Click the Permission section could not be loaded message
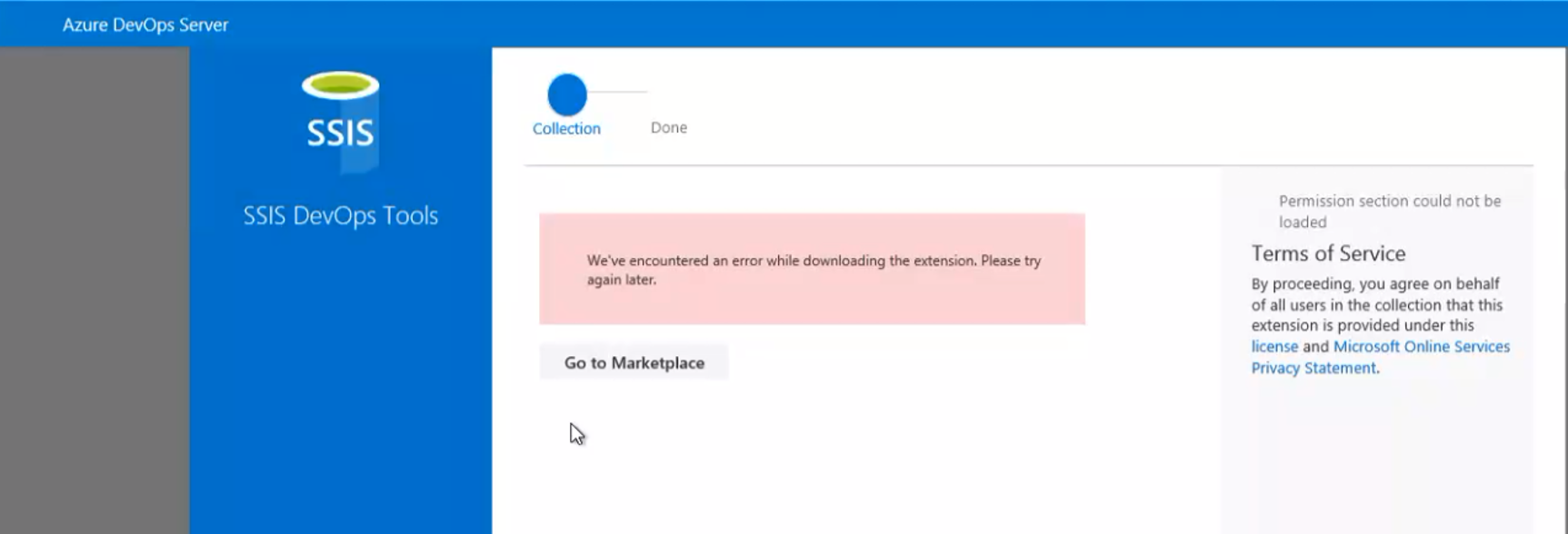1568x534 pixels. point(1390,211)
